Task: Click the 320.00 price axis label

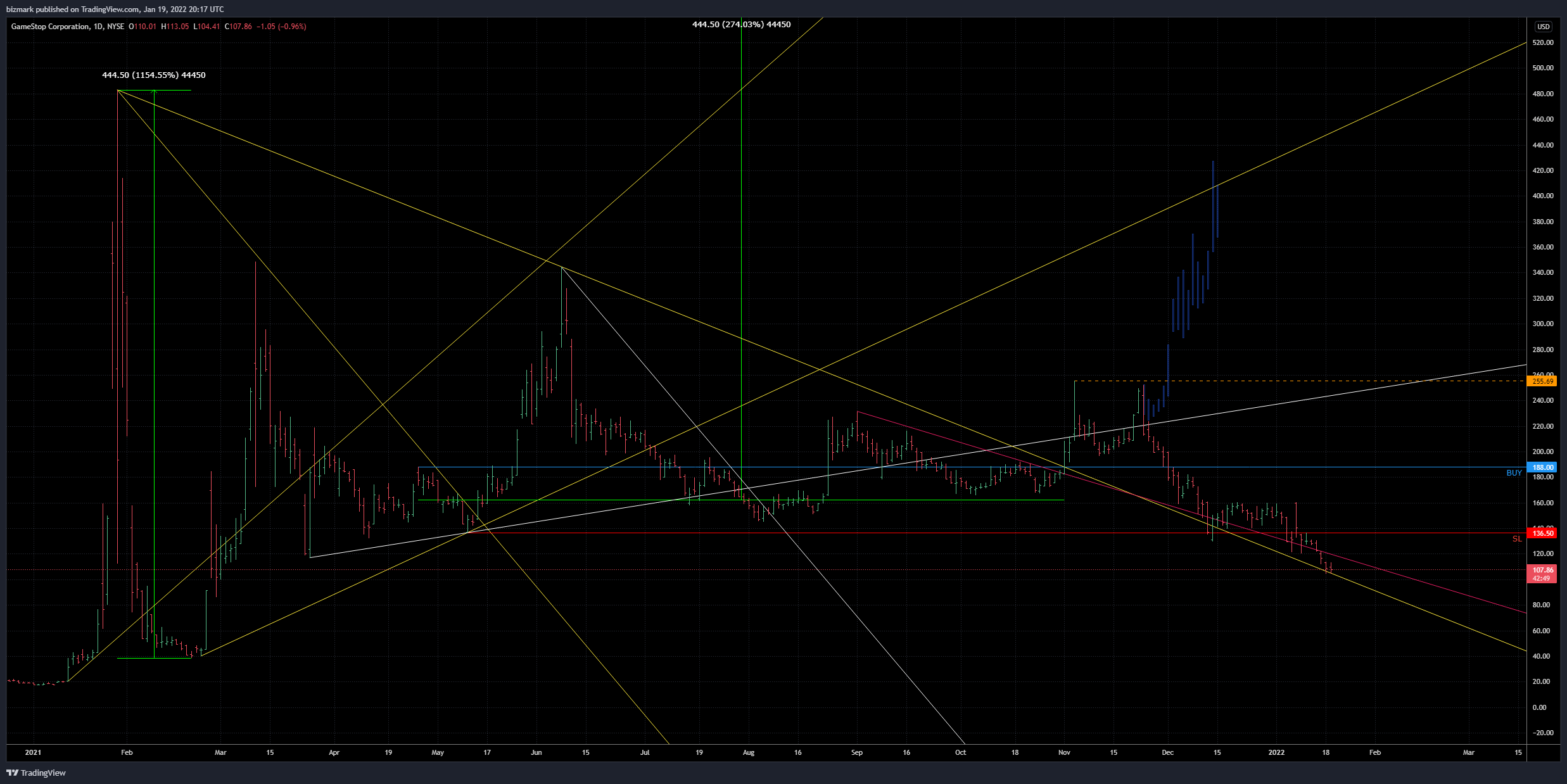Action: (1543, 298)
